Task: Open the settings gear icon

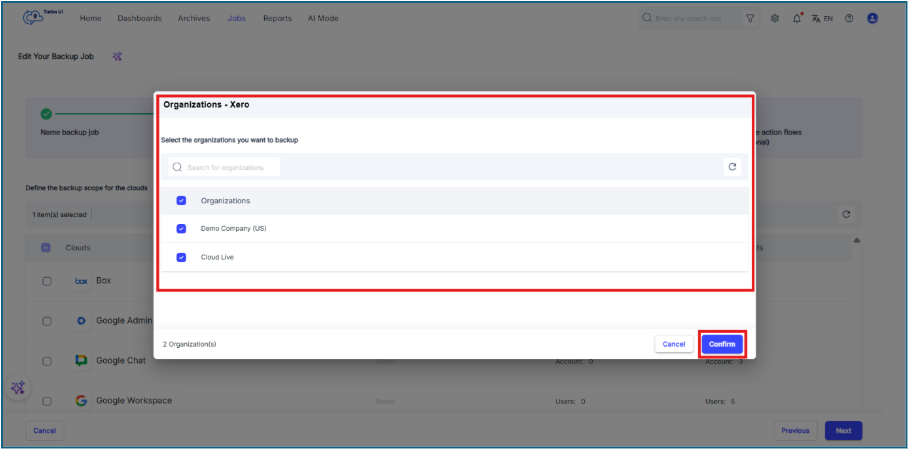Action: [x=775, y=19]
